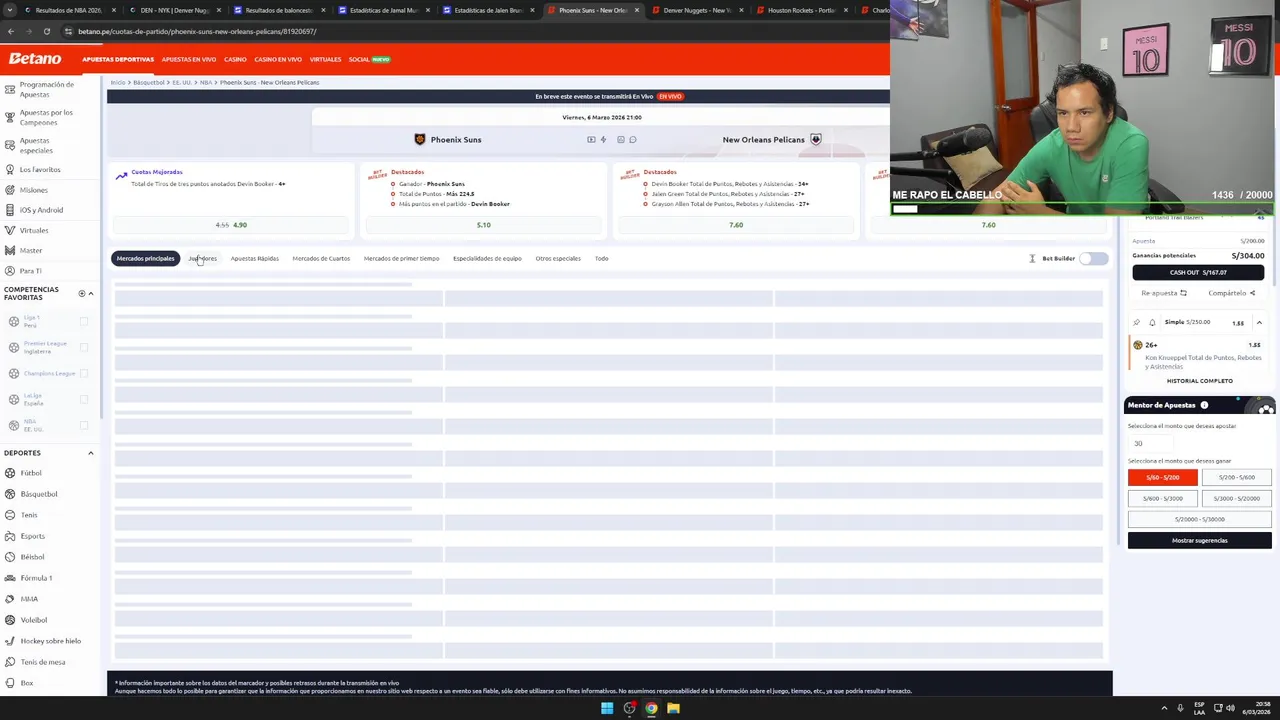1280x720 pixels.
Task: Select Tenis in the sports list
Action: click(29, 515)
